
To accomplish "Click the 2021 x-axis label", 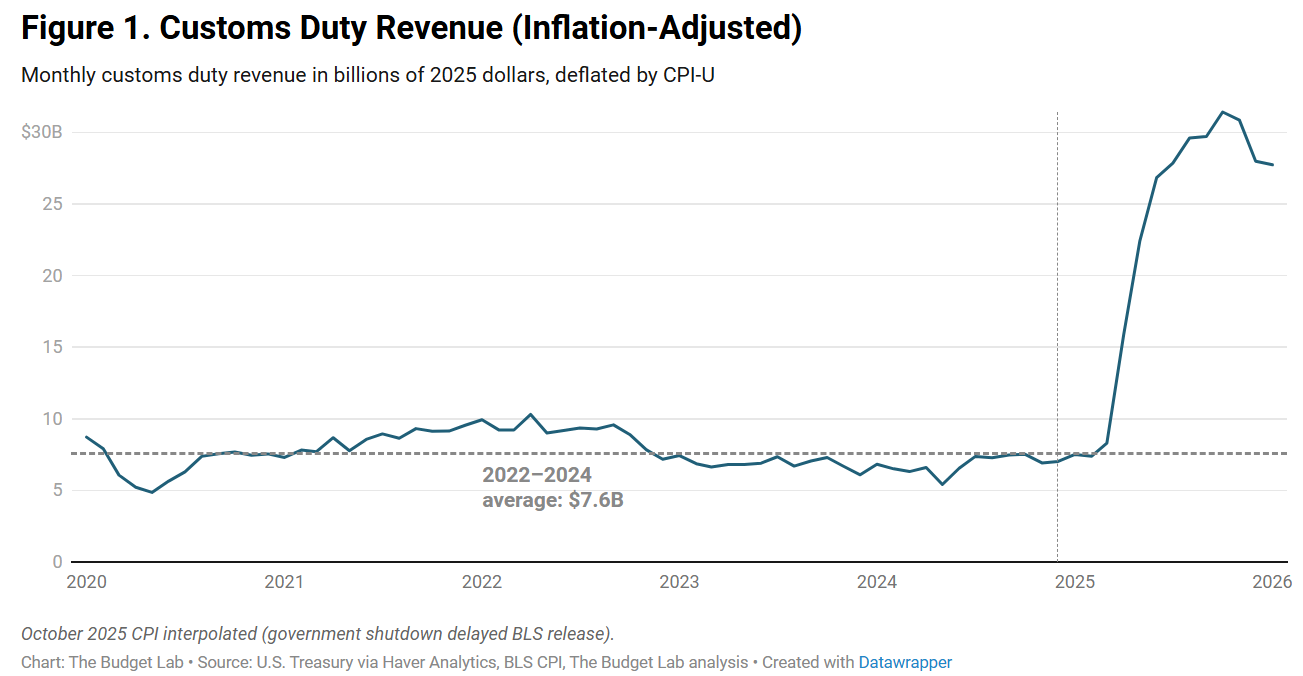I will pyautogui.click(x=284, y=582).
